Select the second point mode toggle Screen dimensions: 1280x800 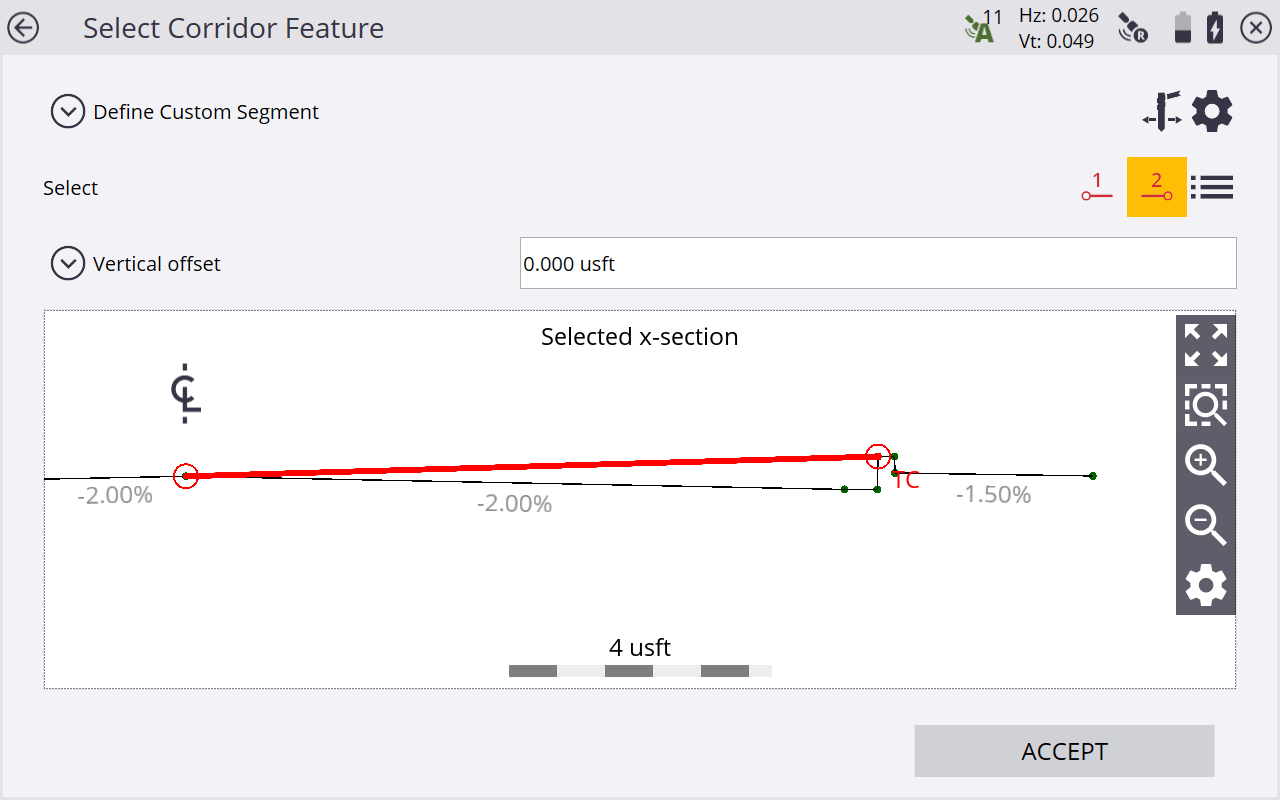tap(1157, 187)
